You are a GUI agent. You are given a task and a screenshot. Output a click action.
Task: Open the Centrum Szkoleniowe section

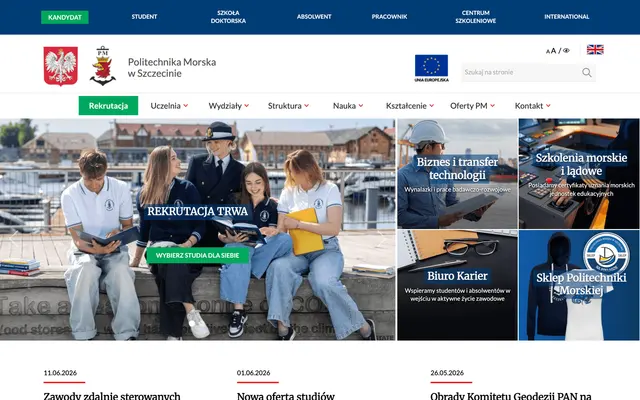coord(476,17)
